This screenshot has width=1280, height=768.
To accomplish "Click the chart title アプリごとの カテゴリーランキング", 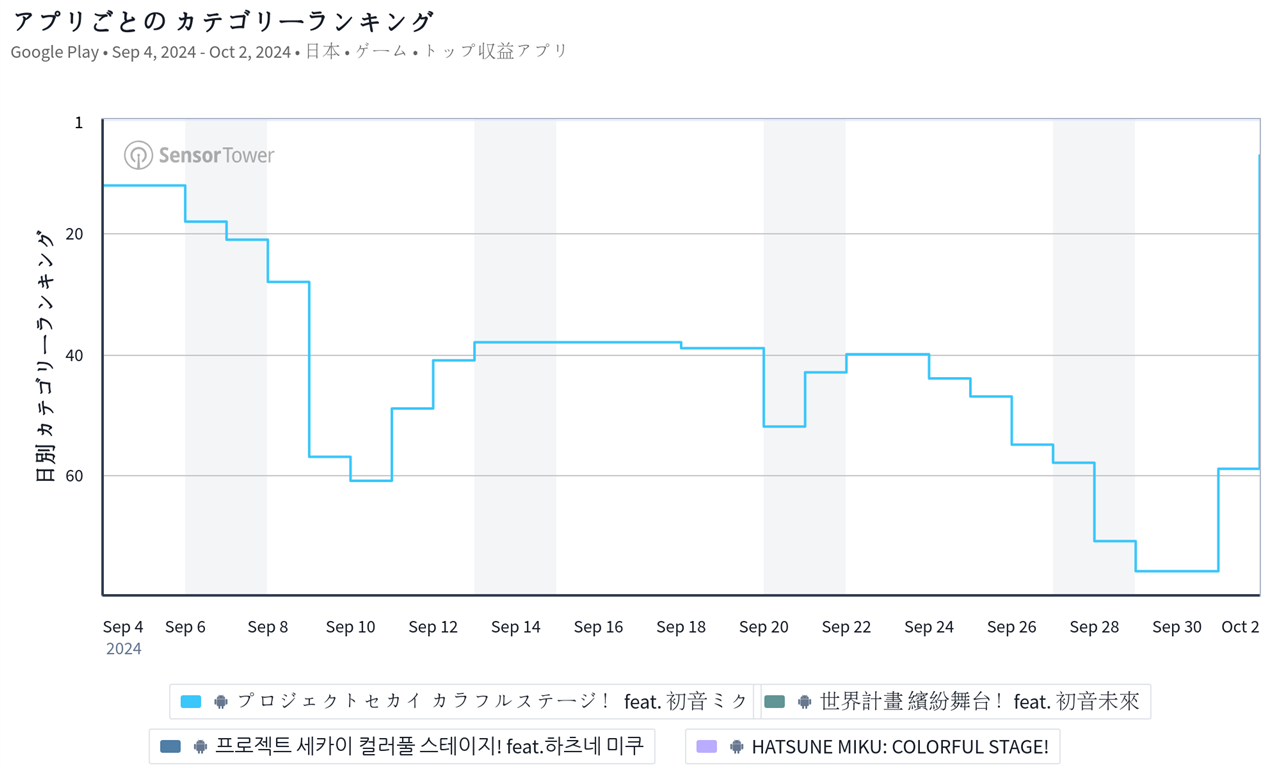I will pyautogui.click(x=224, y=21).
